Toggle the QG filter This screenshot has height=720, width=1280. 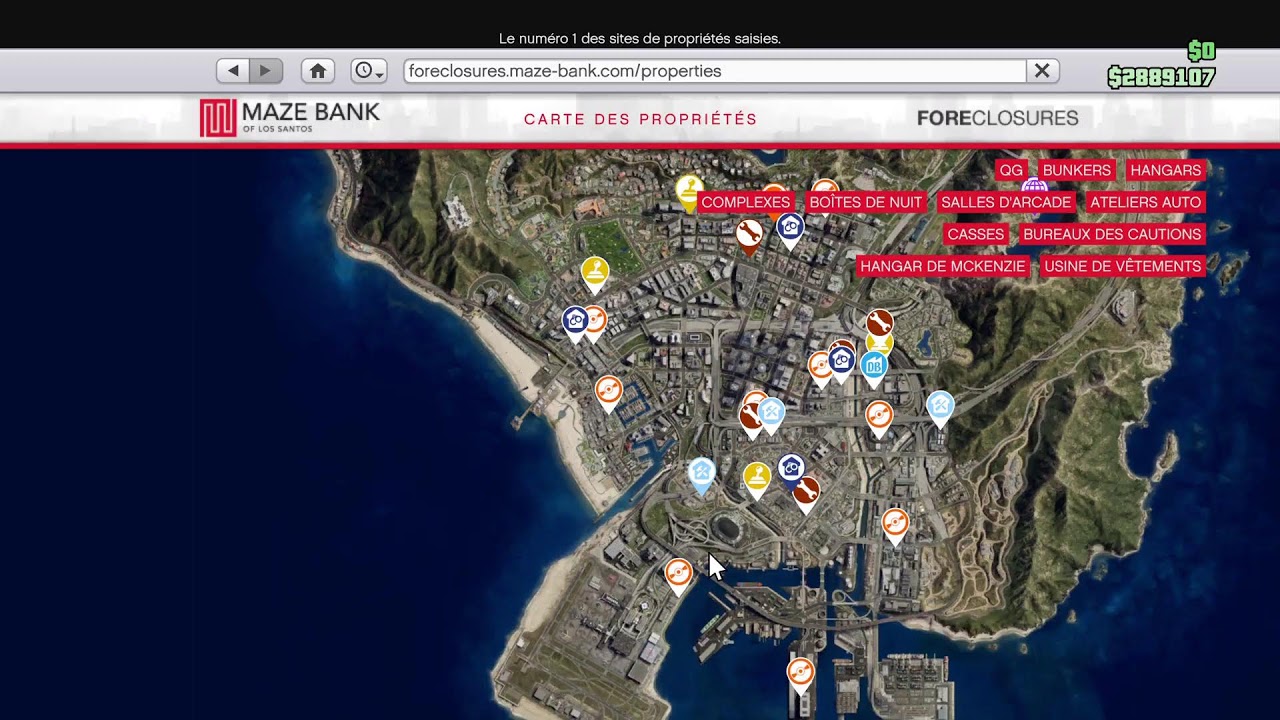click(x=1012, y=170)
